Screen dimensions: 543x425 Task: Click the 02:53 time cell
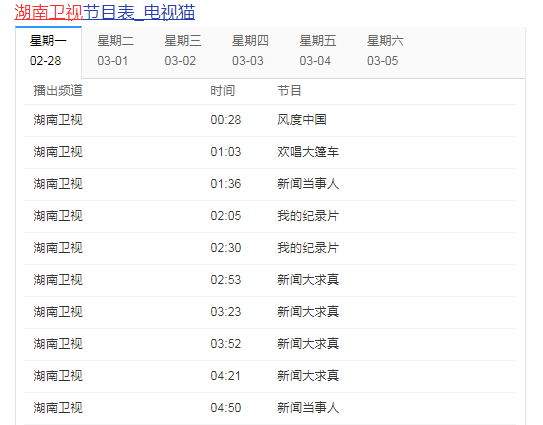click(226, 280)
